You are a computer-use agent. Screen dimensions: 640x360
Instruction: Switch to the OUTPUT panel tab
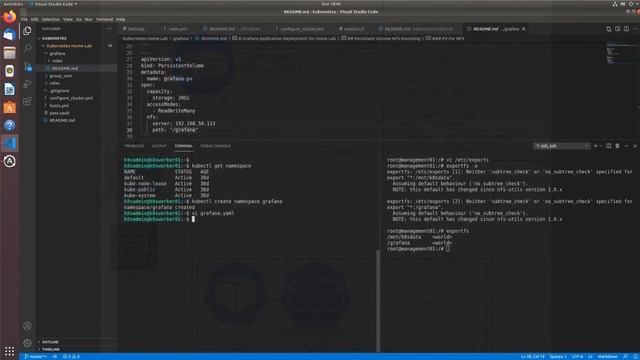tap(159, 146)
